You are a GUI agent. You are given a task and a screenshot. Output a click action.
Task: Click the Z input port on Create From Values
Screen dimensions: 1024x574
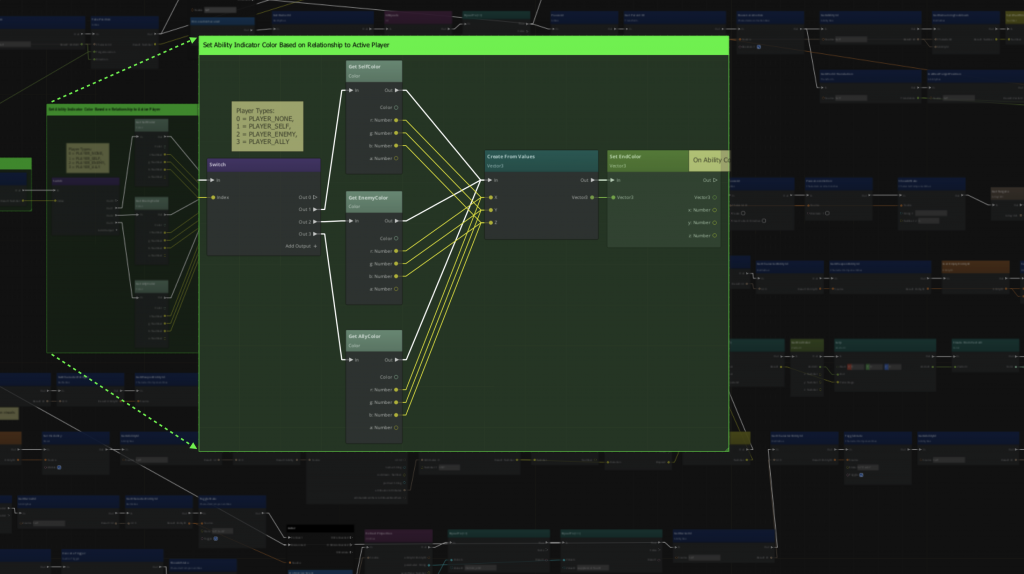pyautogui.click(x=490, y=223)
